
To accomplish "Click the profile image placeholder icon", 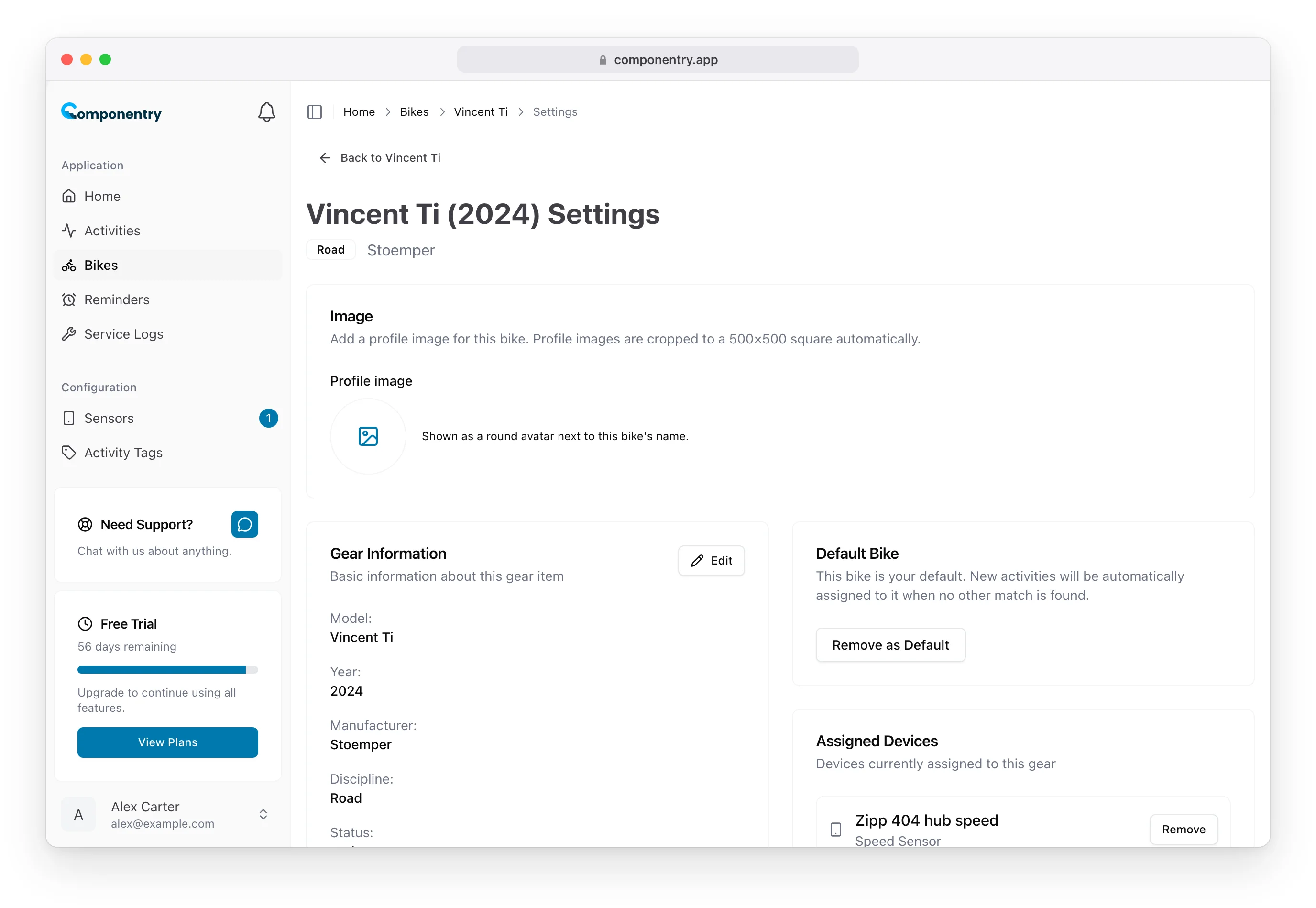I will 368,436.
